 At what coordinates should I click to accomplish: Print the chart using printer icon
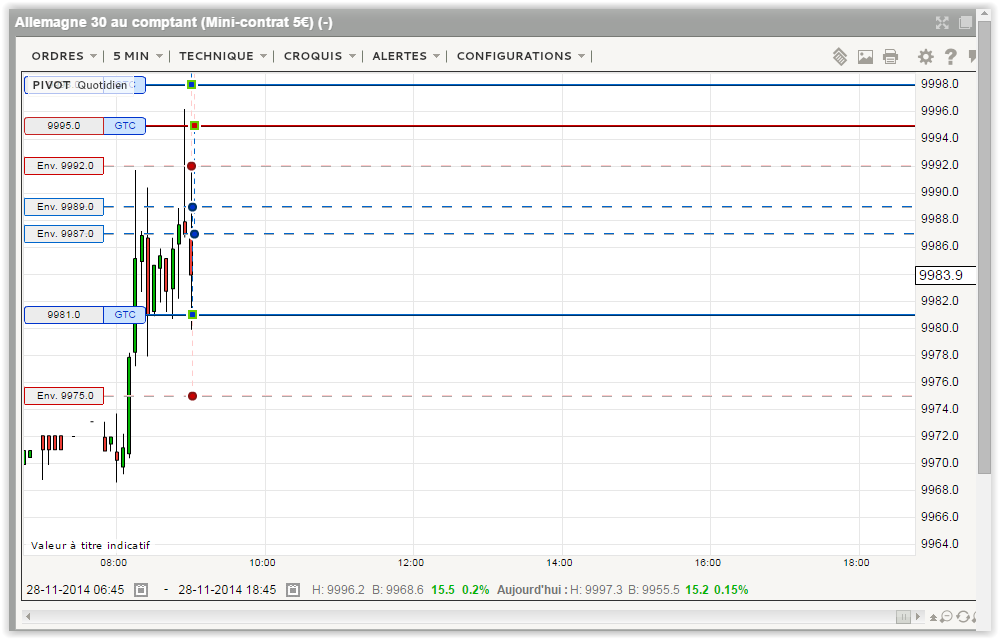pos(891,57)
